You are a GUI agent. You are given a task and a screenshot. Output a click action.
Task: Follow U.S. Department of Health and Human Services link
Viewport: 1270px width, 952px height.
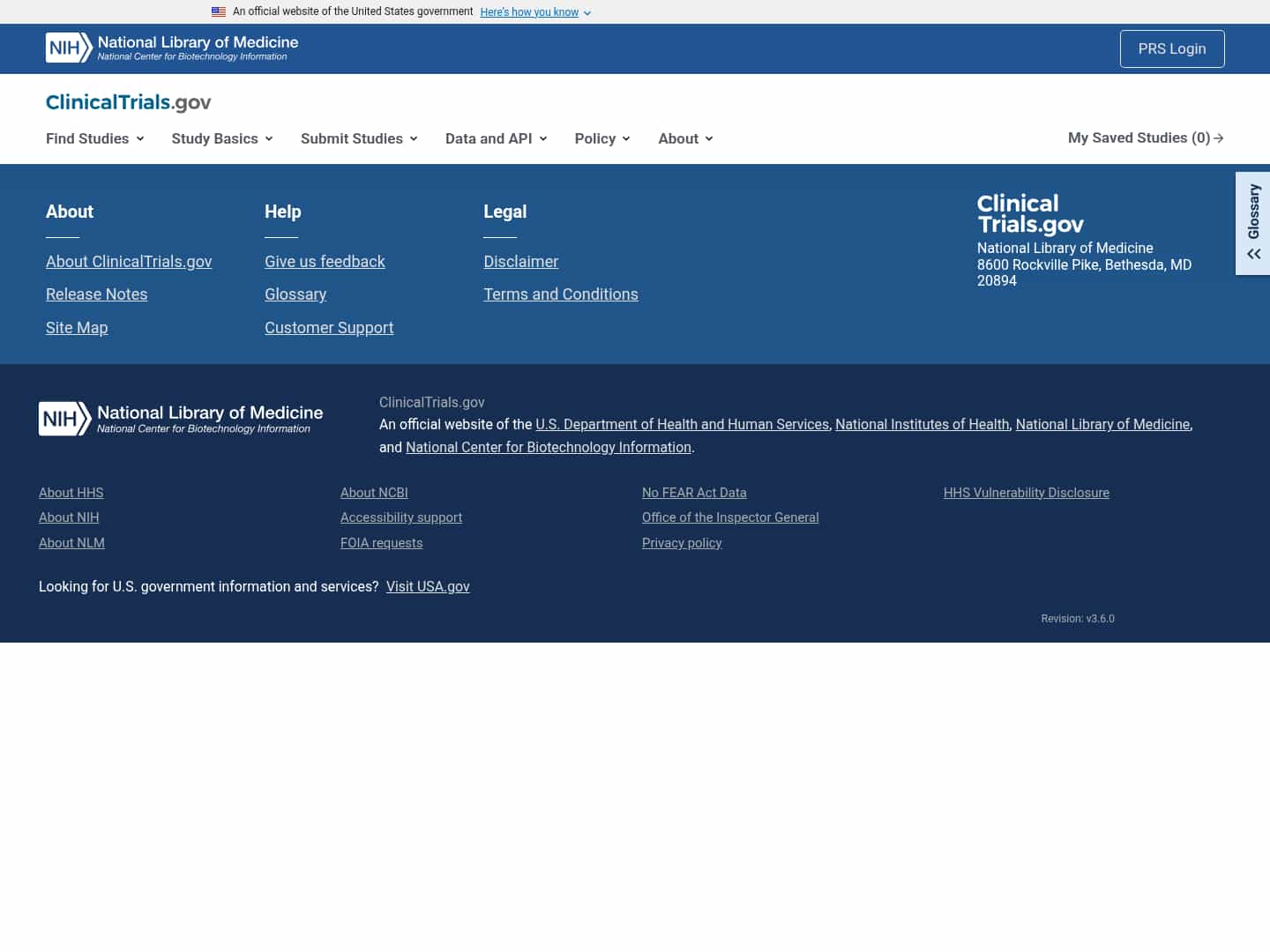pos(683,424)
